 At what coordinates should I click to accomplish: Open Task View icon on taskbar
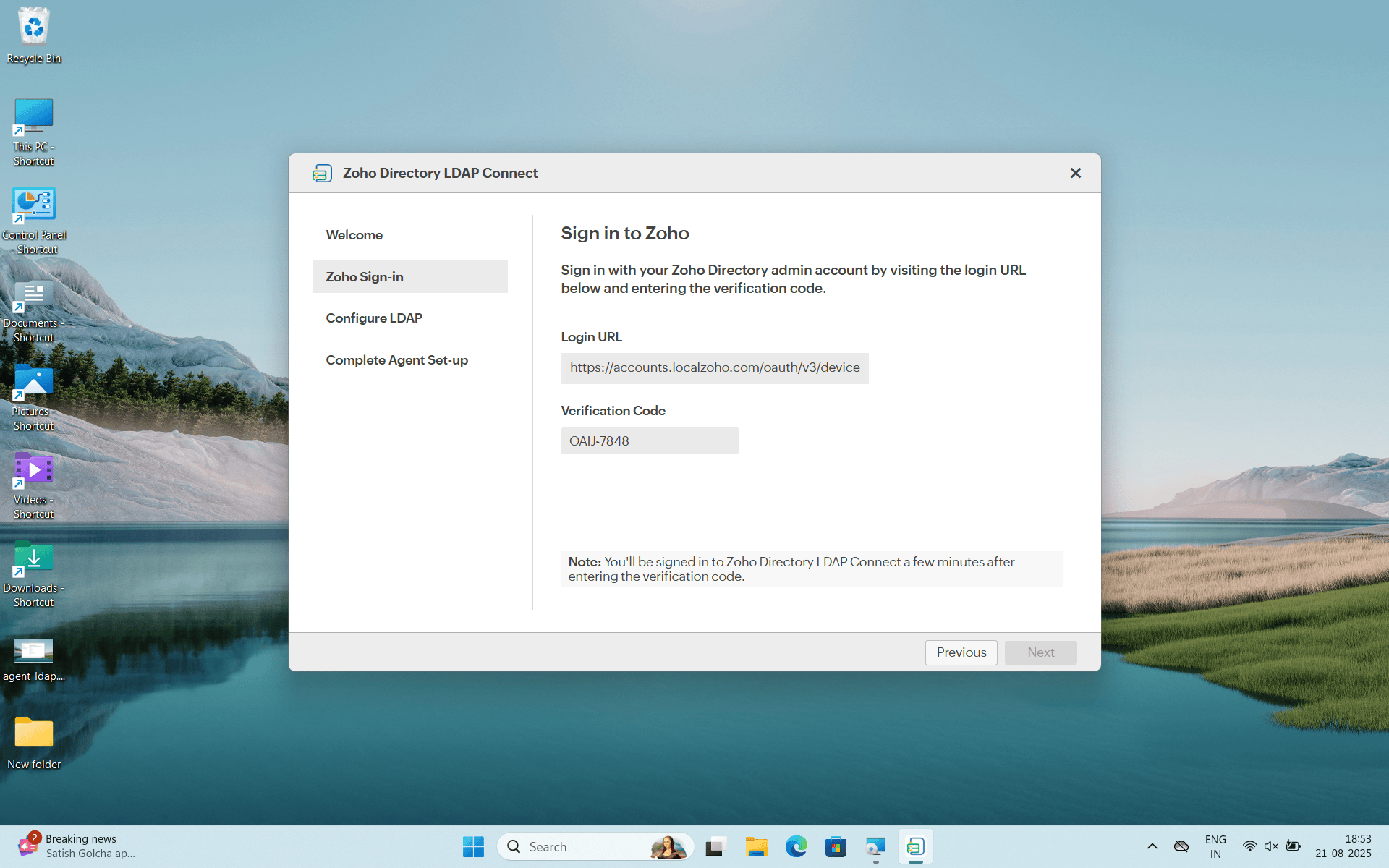[x=715, y=846]
